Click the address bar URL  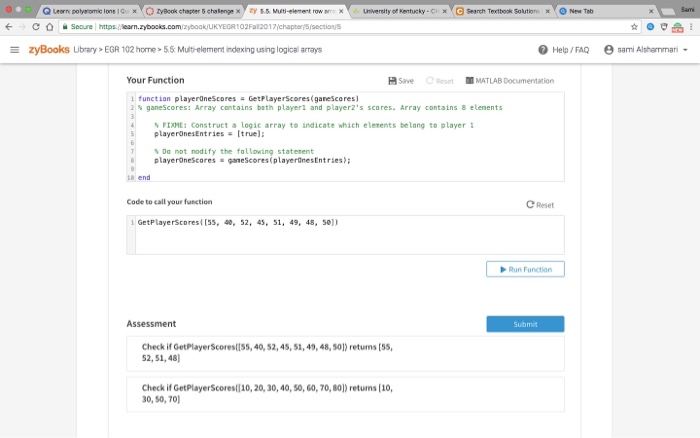220,27
